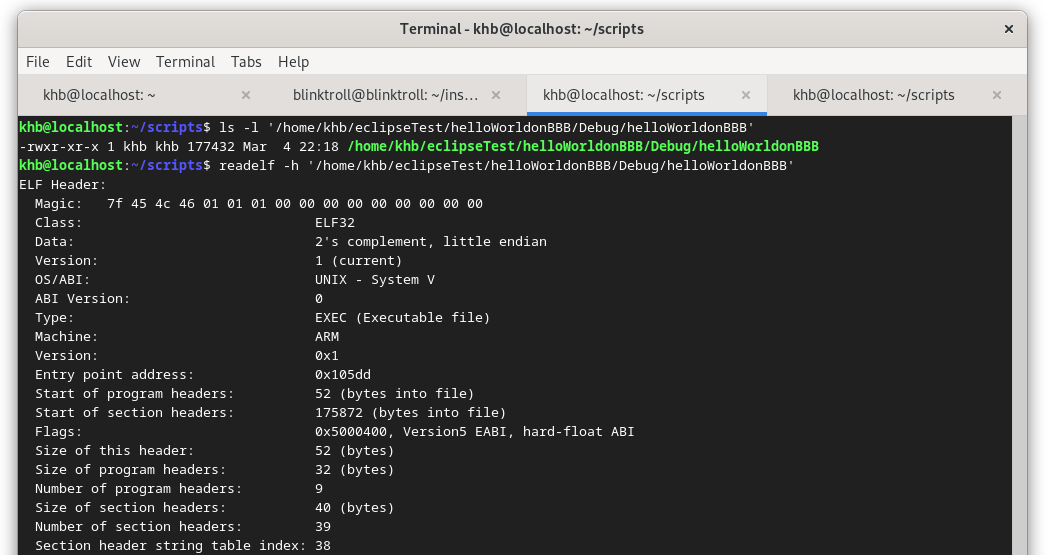The image size is (1053, 555).
Task: Close the khb@localhost: ~ tab
Action: click(x=246, y=95)
